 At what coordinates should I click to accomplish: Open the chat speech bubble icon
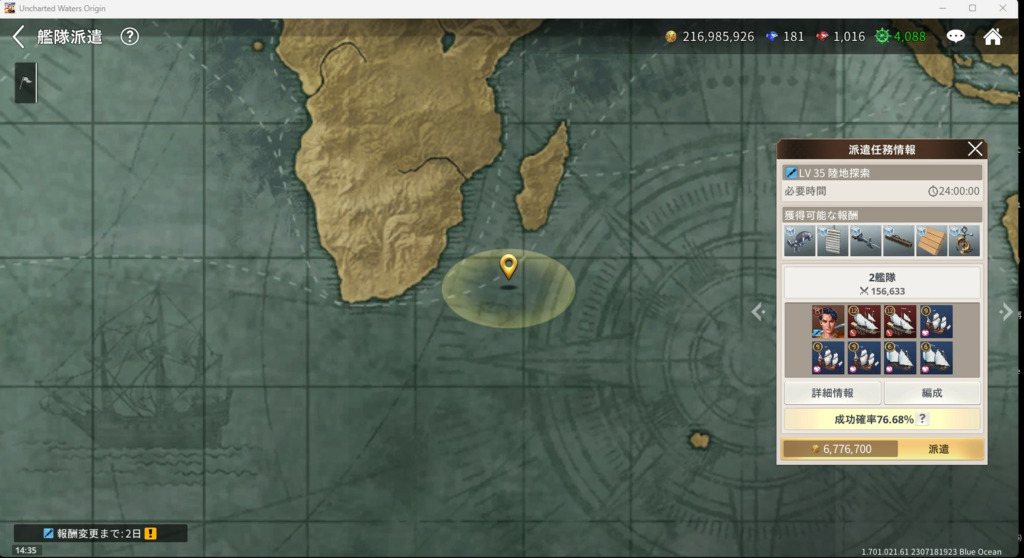click(x=955, y=36)
